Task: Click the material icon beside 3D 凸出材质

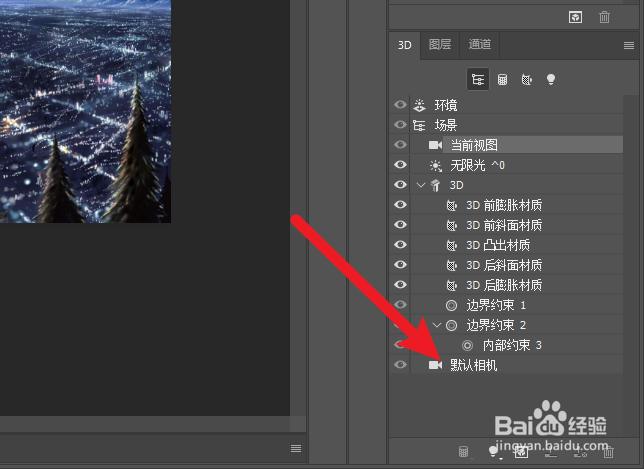Action: (451, 245)
